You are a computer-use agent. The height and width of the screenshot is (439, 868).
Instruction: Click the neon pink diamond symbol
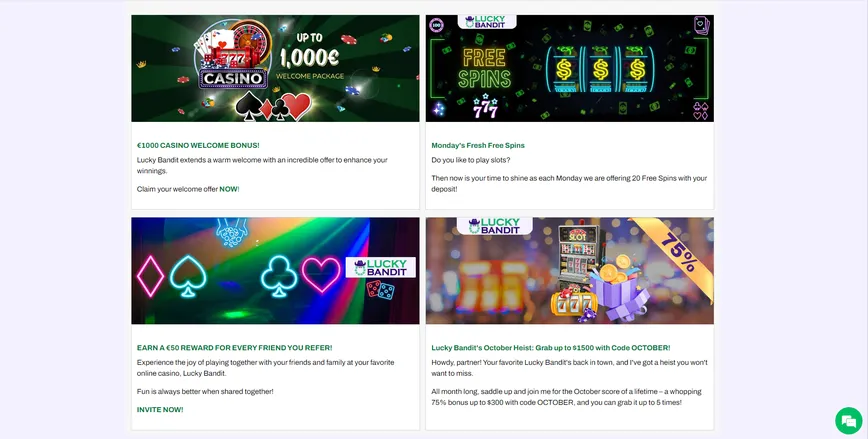pos(150,276)
